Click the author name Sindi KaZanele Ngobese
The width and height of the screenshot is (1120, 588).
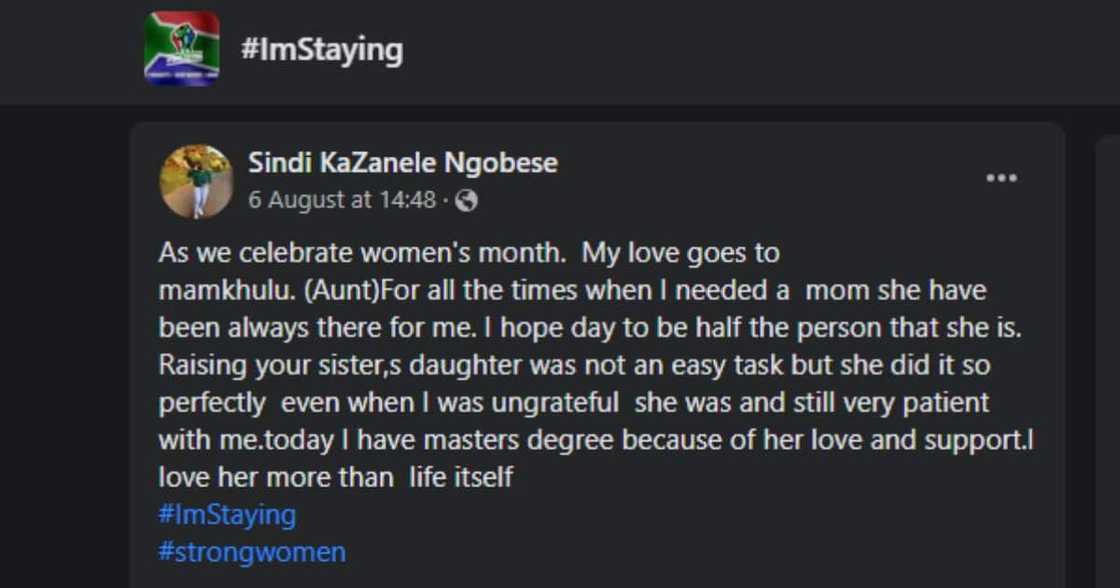coord(403,164)
